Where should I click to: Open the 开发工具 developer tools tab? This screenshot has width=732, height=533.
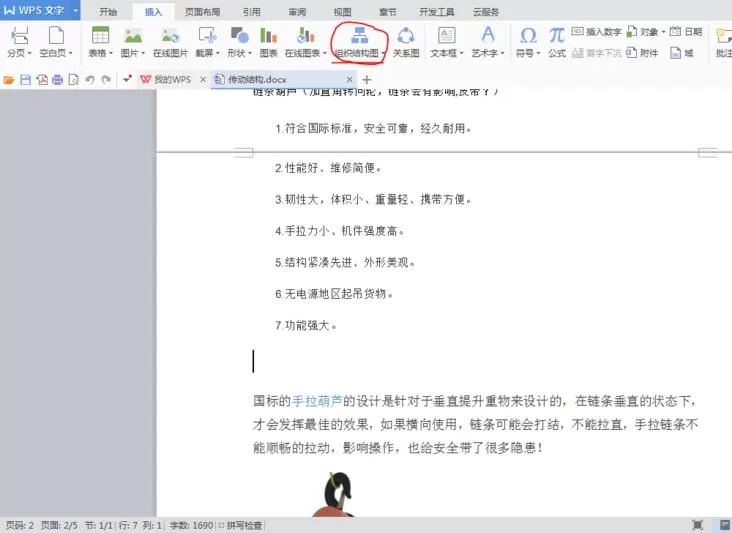click(436, 12)
